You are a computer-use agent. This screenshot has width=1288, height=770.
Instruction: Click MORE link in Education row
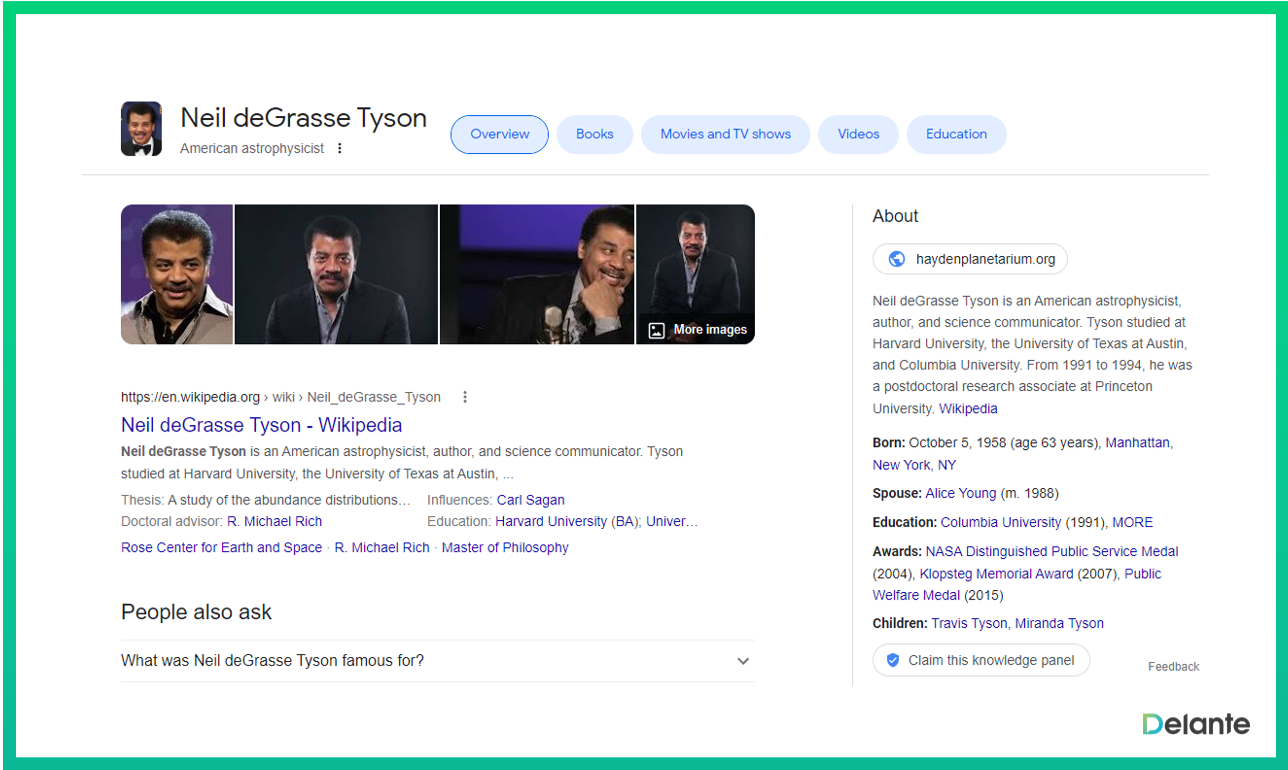[1133, 522]
